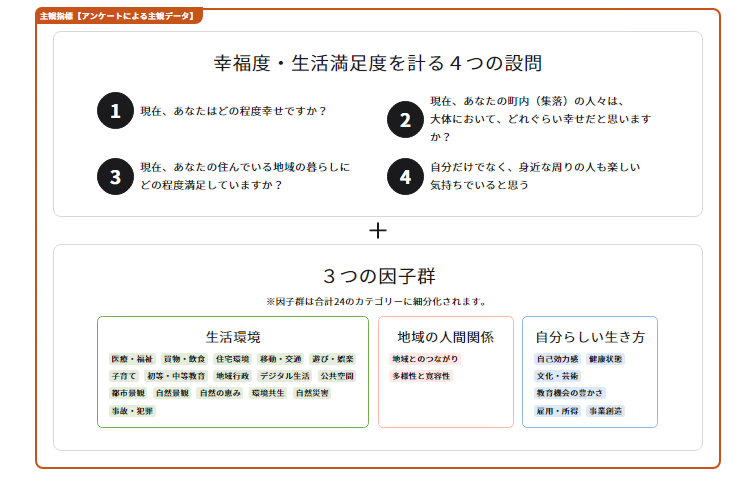
Task: Click the number 2 circle icon
Action: [405, 120]
